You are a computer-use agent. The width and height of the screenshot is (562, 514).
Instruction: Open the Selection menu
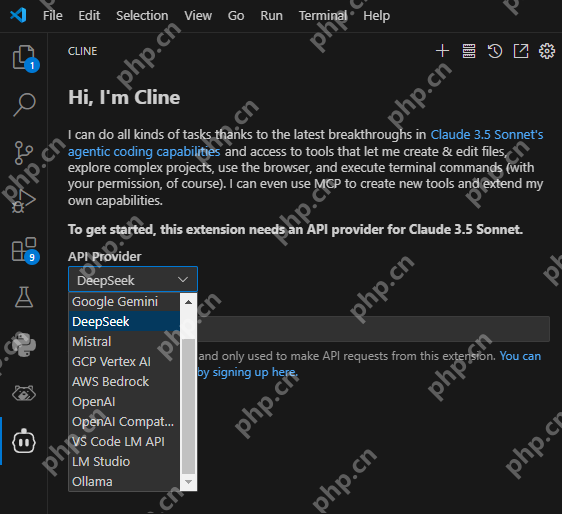pyautogui.click(x=142, y=16)
